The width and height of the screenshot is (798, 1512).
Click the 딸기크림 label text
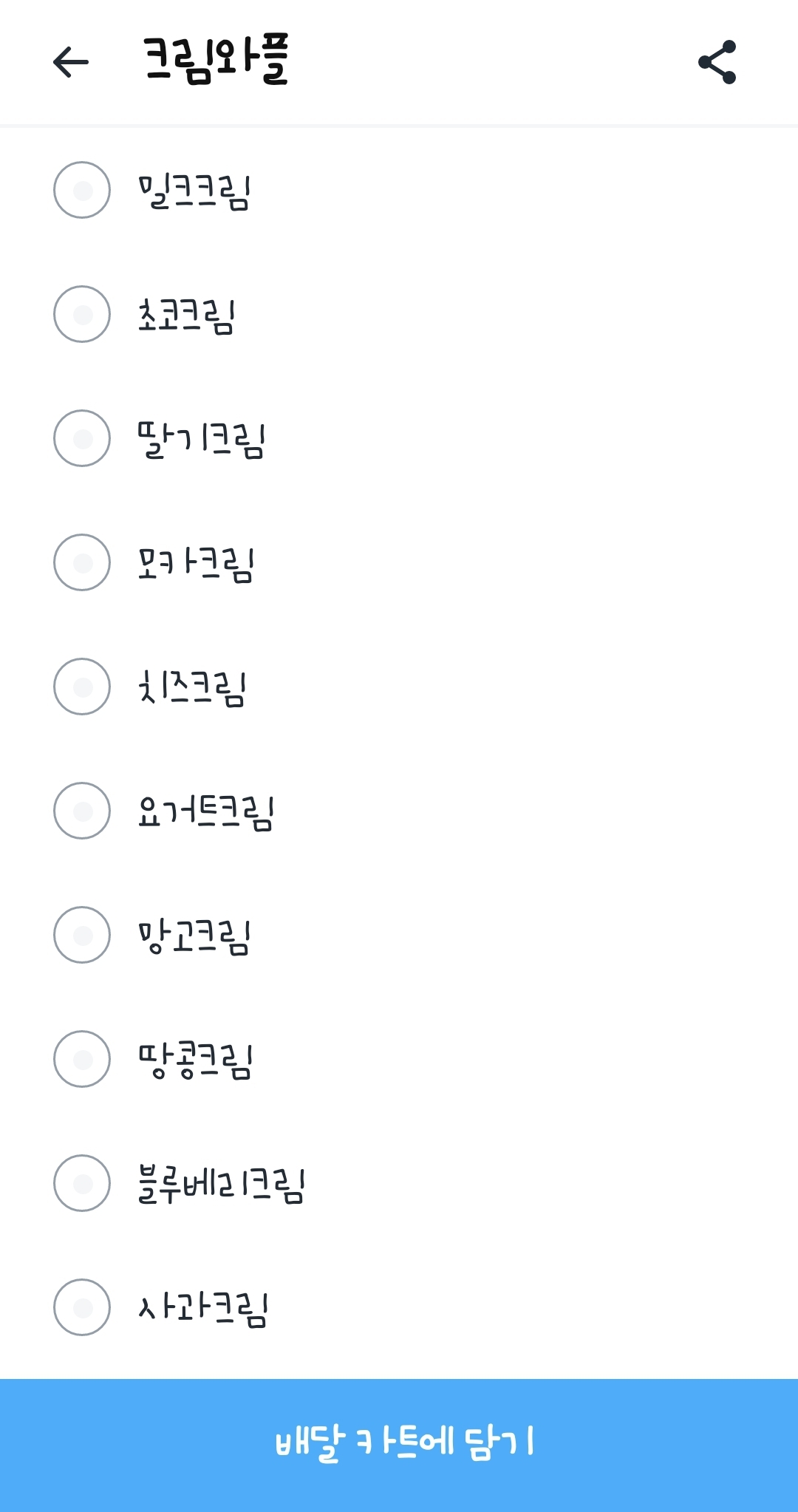tap(202, 440)
